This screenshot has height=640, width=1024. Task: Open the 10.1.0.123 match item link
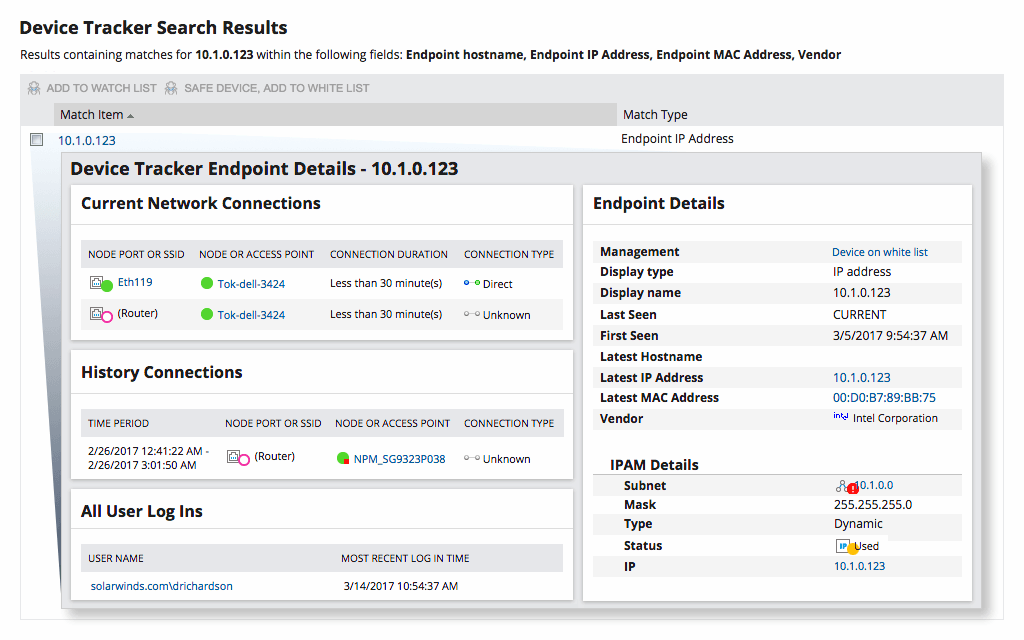(86, 139)
